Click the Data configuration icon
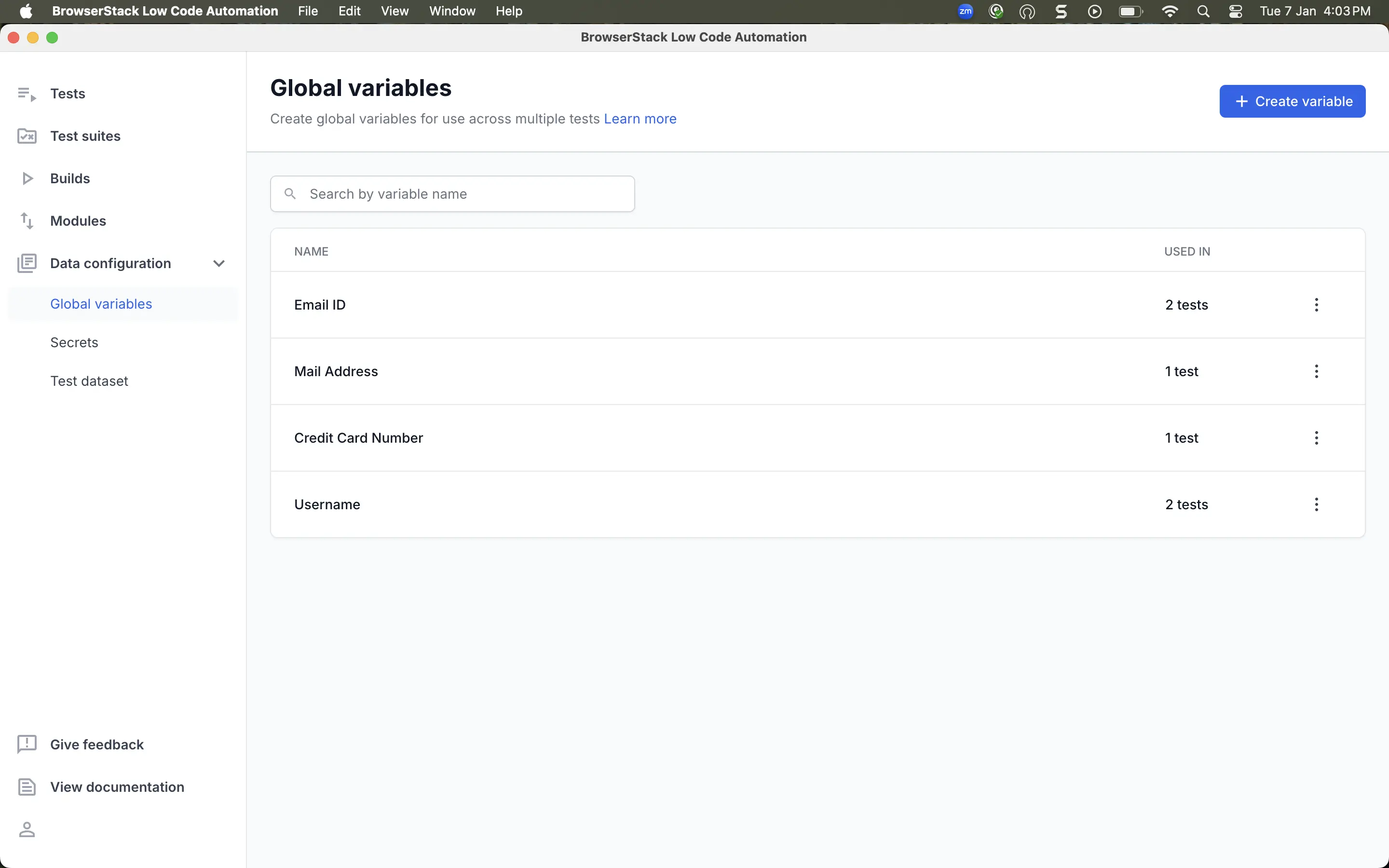 (27, 263)
